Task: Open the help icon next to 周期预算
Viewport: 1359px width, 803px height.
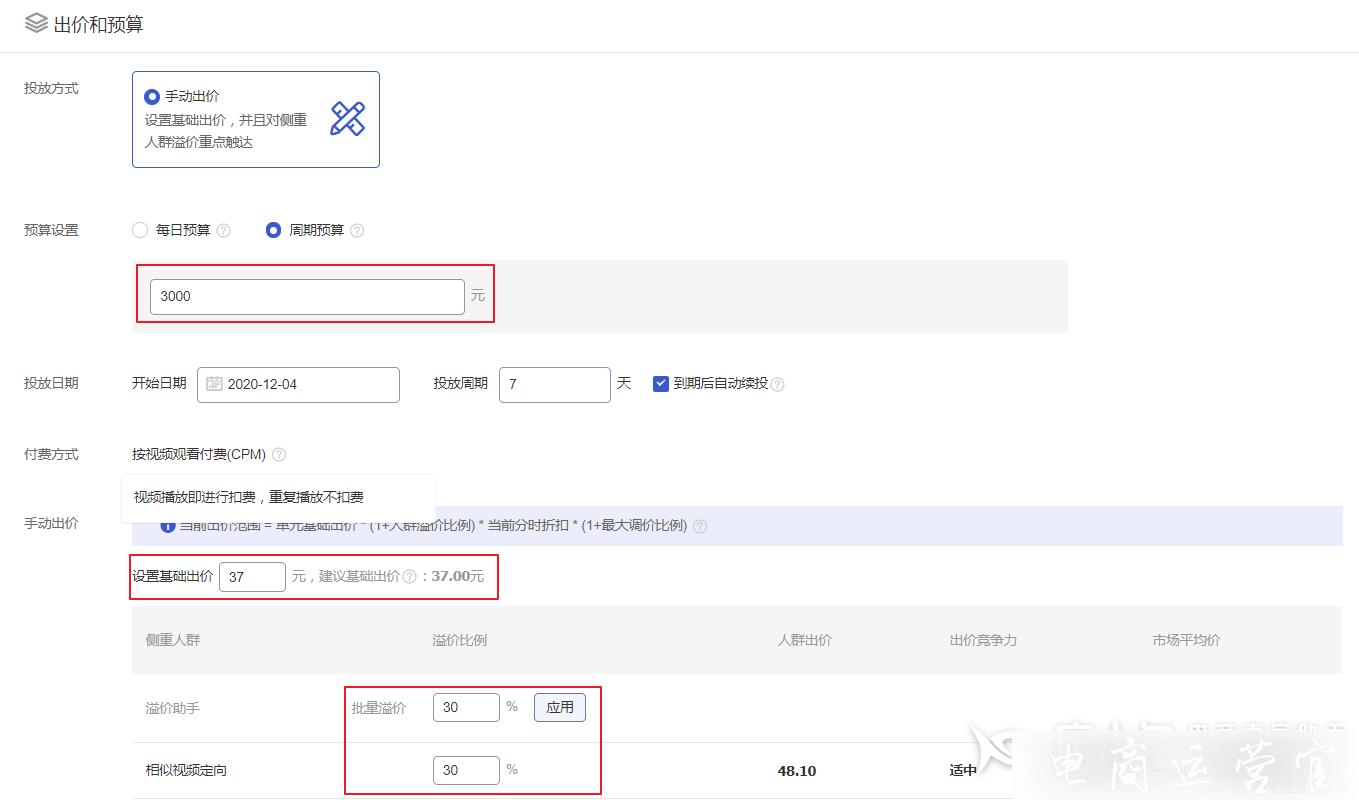Action: click(x=357, y=231)
